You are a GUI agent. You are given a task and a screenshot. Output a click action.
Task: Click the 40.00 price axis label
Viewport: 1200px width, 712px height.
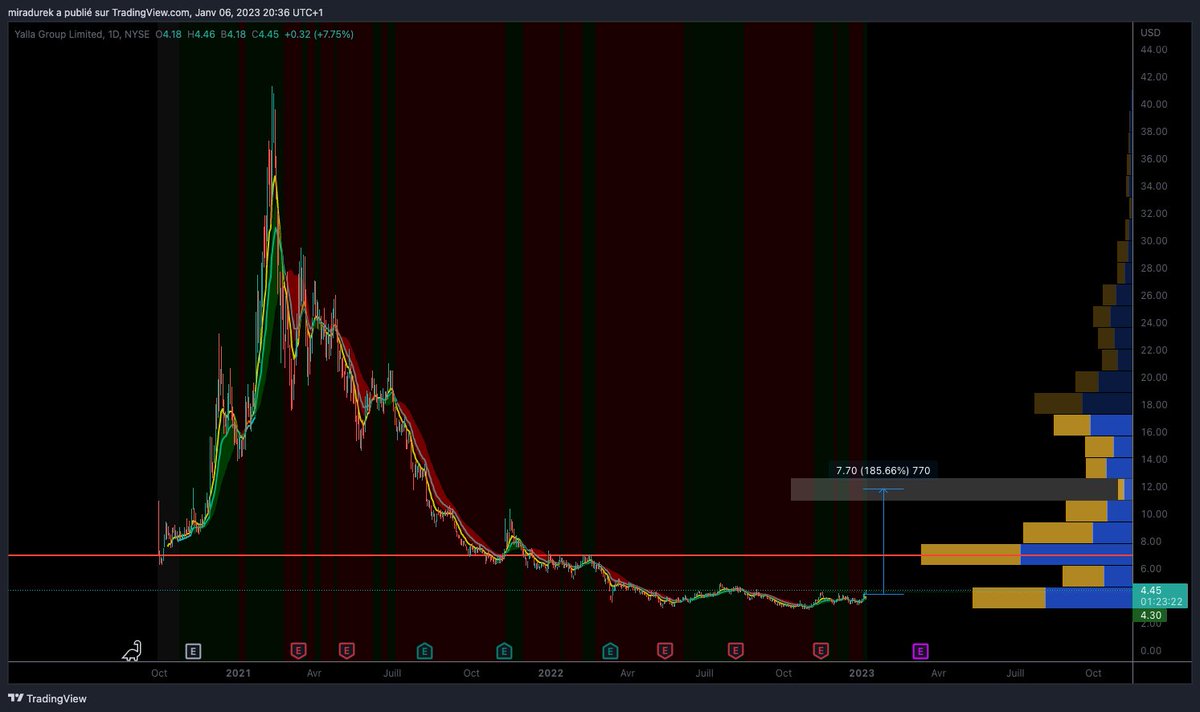1154,104
